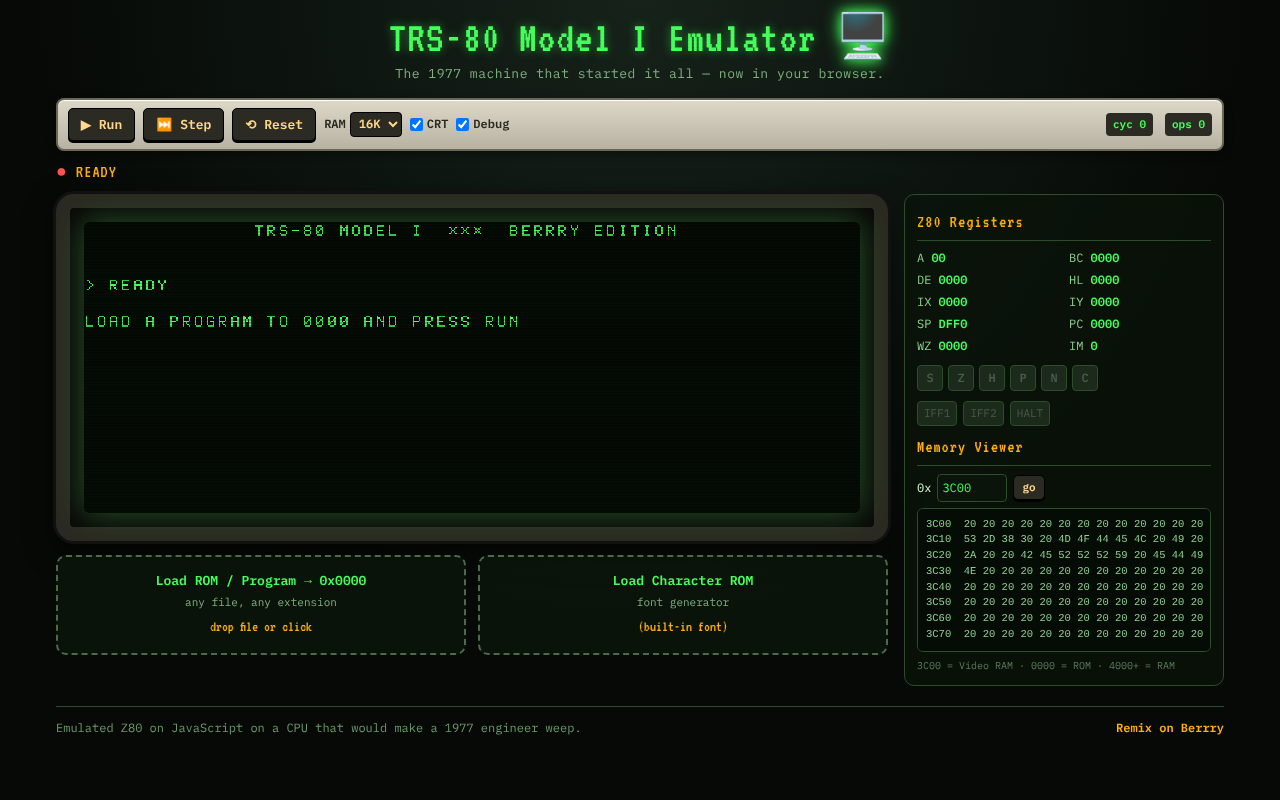Click the IM register value

(x=1094, y=346)
